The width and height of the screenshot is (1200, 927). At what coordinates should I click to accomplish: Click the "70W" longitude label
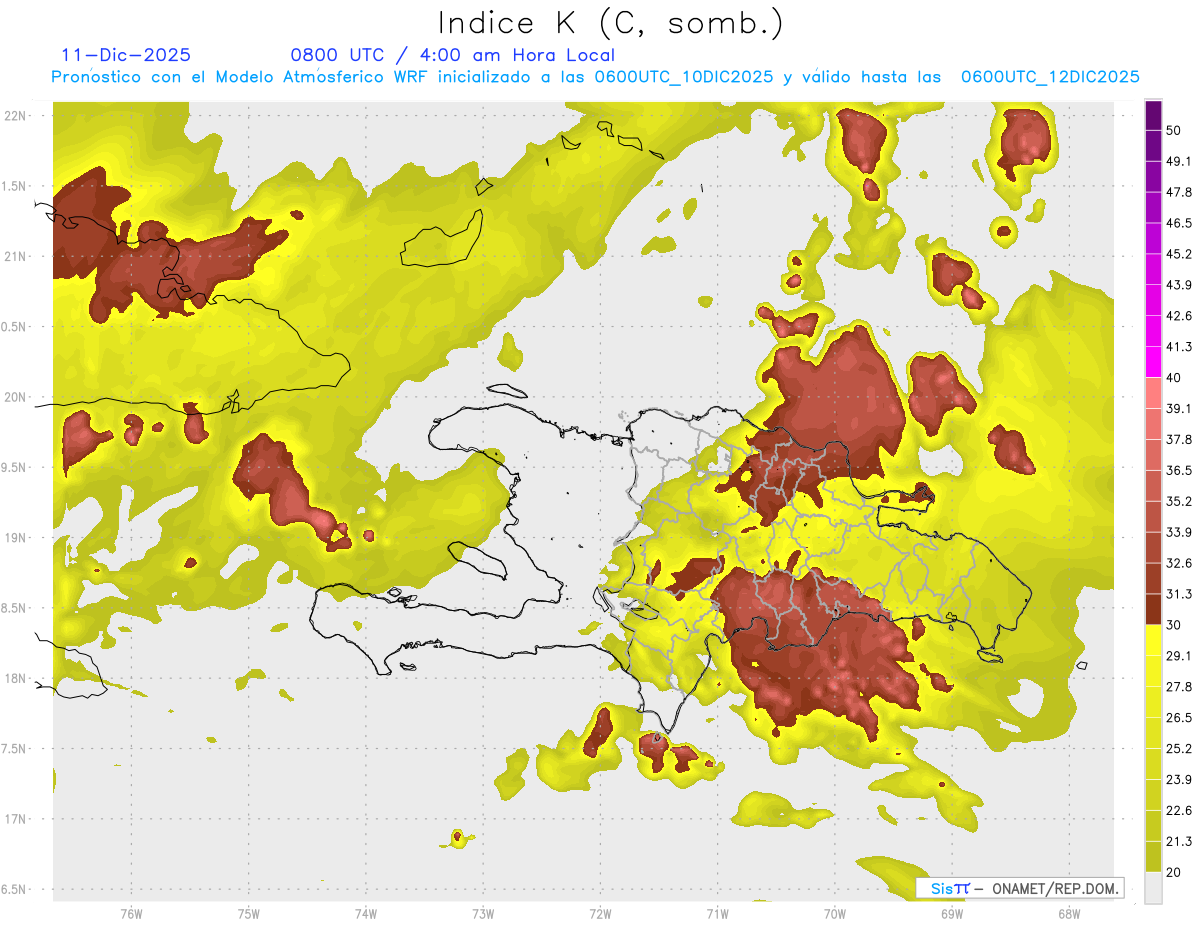click(x=834, y=914)
